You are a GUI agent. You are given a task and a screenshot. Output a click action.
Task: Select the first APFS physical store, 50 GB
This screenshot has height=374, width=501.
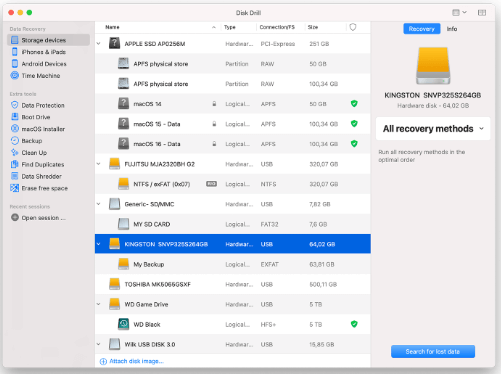(x=233, y=64)
